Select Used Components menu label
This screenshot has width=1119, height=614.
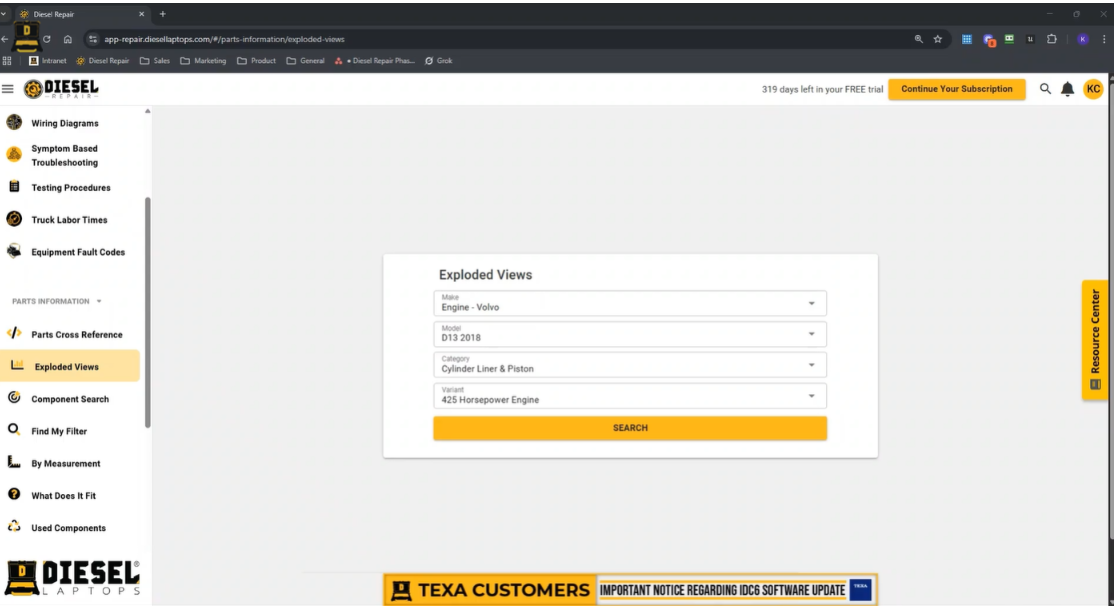coord(69,528)
